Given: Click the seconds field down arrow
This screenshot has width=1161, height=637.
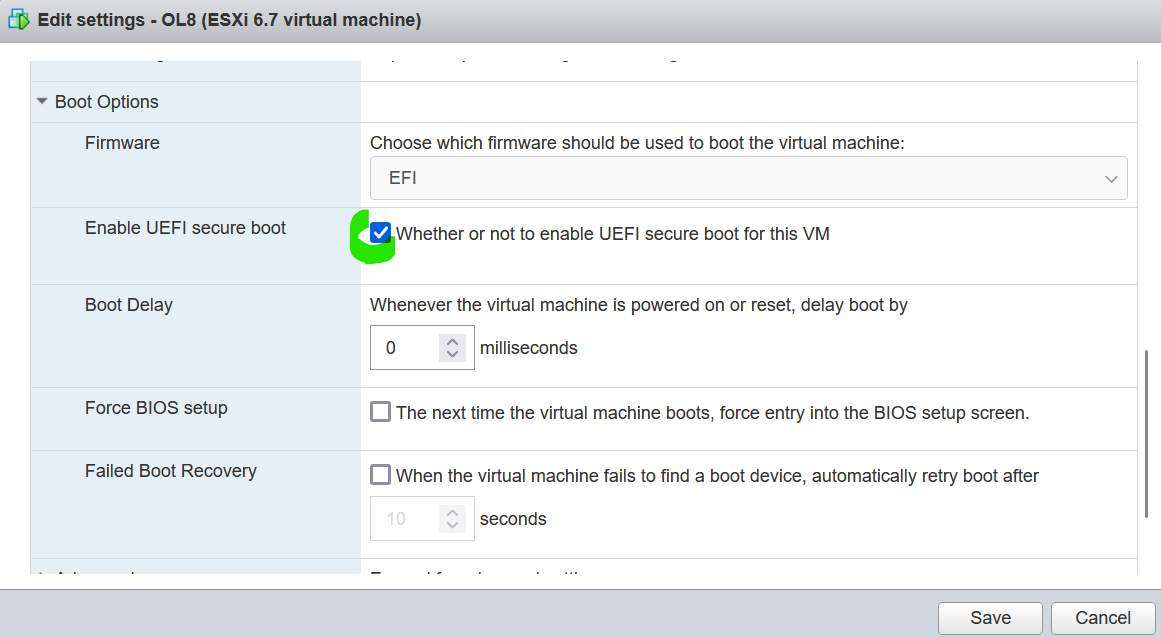Looking at the screenshot, I should click(452, 524).
